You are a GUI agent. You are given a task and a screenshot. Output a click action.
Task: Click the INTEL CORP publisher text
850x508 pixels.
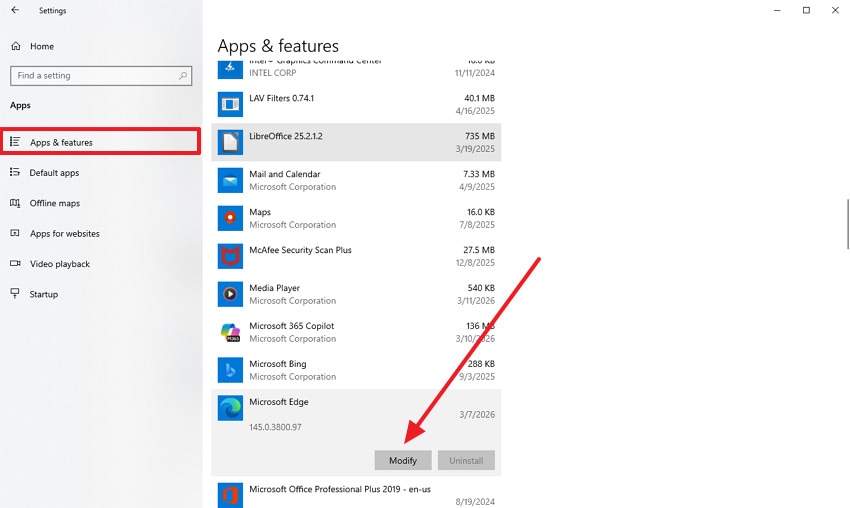[x=273, y=73]
